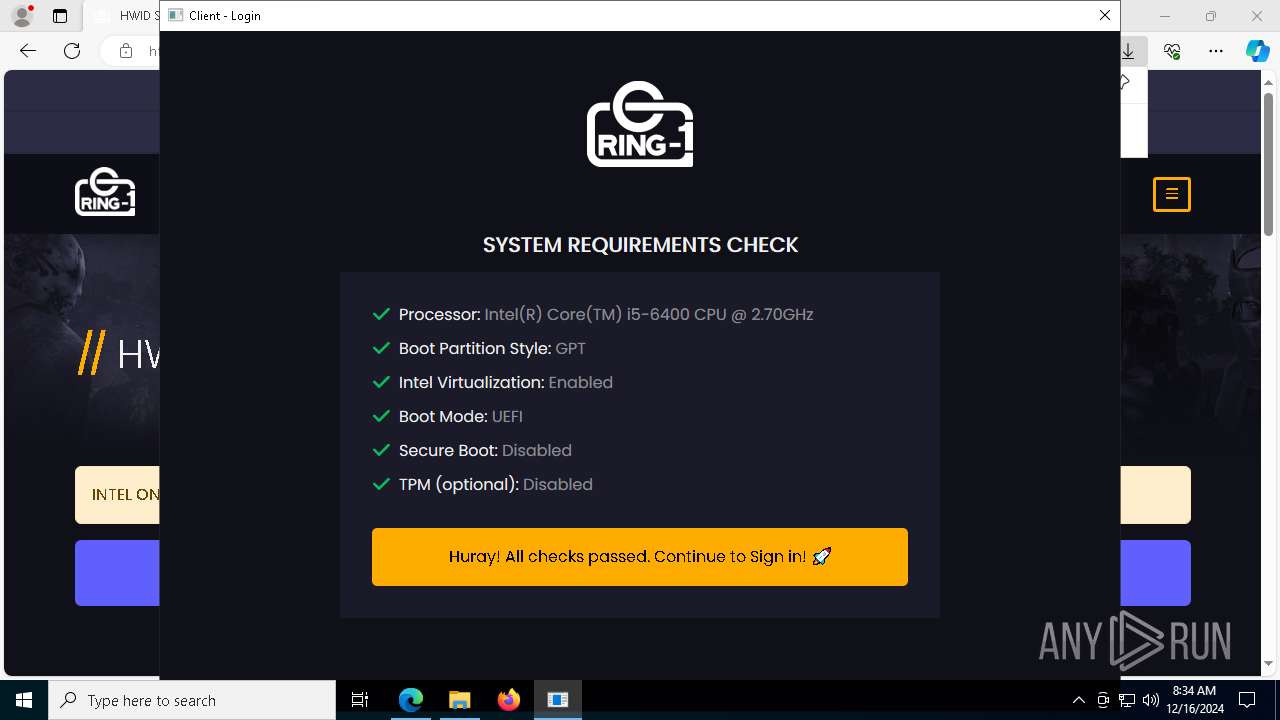Show hidden system tray icons

point(1078,700)
